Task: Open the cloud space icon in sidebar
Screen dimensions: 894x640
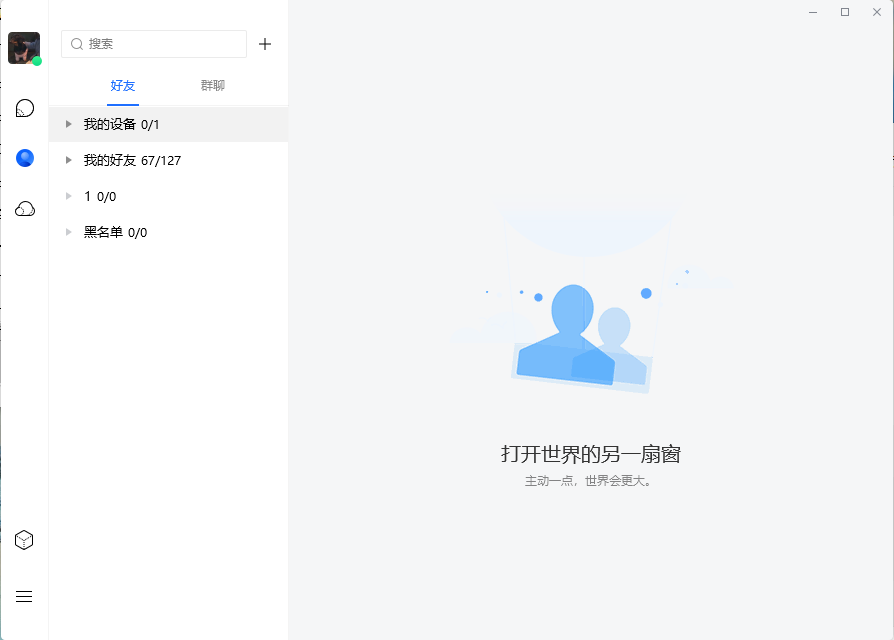Action: click(x=25, y=209)
